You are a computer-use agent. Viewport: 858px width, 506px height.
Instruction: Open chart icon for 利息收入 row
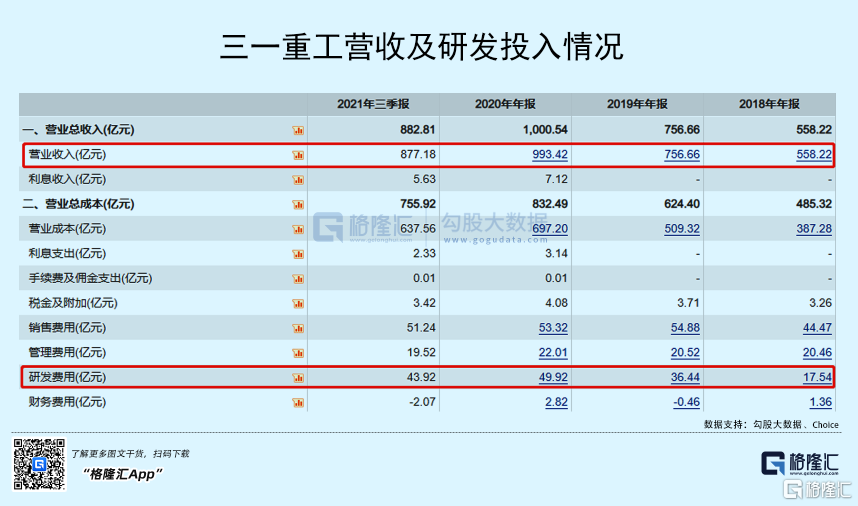point(298,179)
